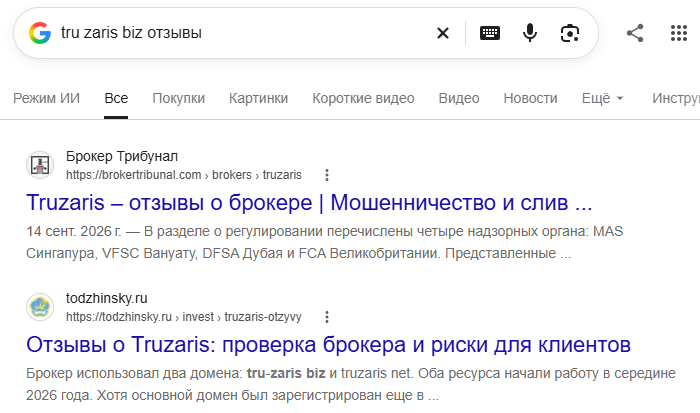Expand the Ещё dropdown menu
Screen dimensions: 700x413
tap(602, 98)
